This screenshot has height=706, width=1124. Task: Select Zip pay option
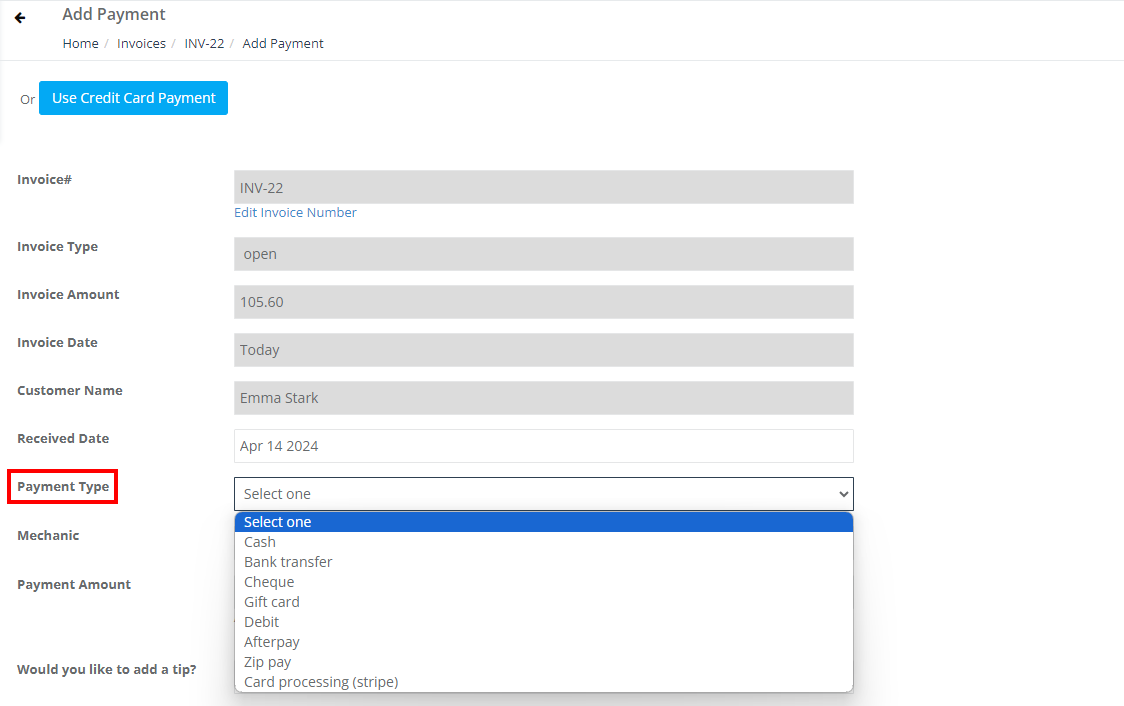pos(543,662)
